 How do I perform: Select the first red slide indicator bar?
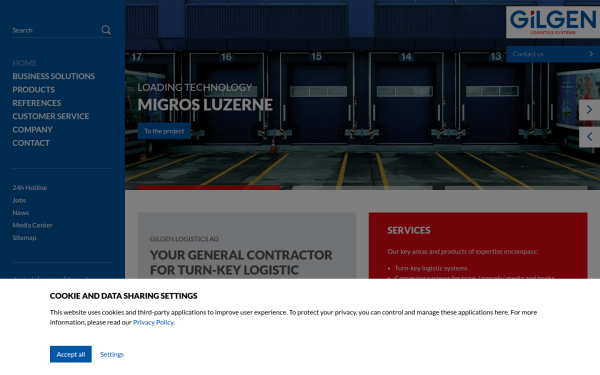209,188
